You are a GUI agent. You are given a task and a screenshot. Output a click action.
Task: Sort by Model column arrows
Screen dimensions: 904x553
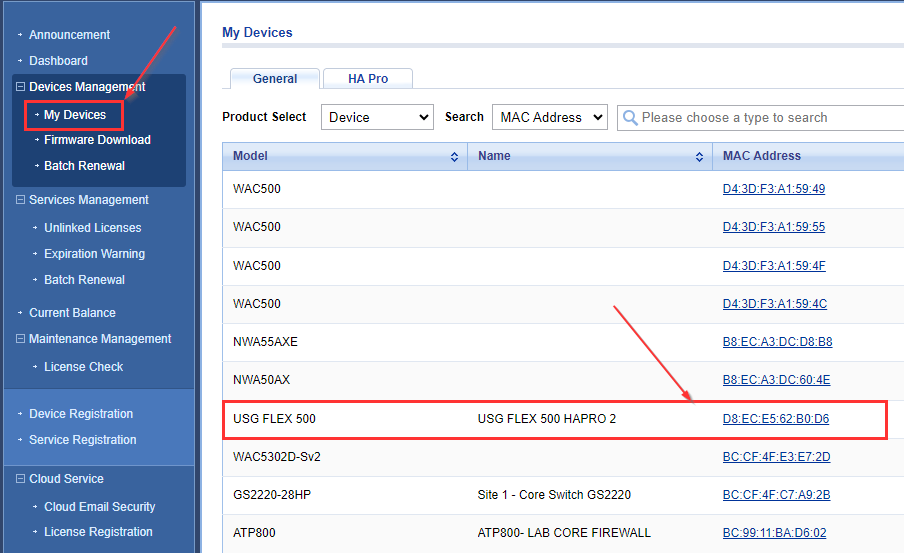pyautogui.click(x=454, y=157)
